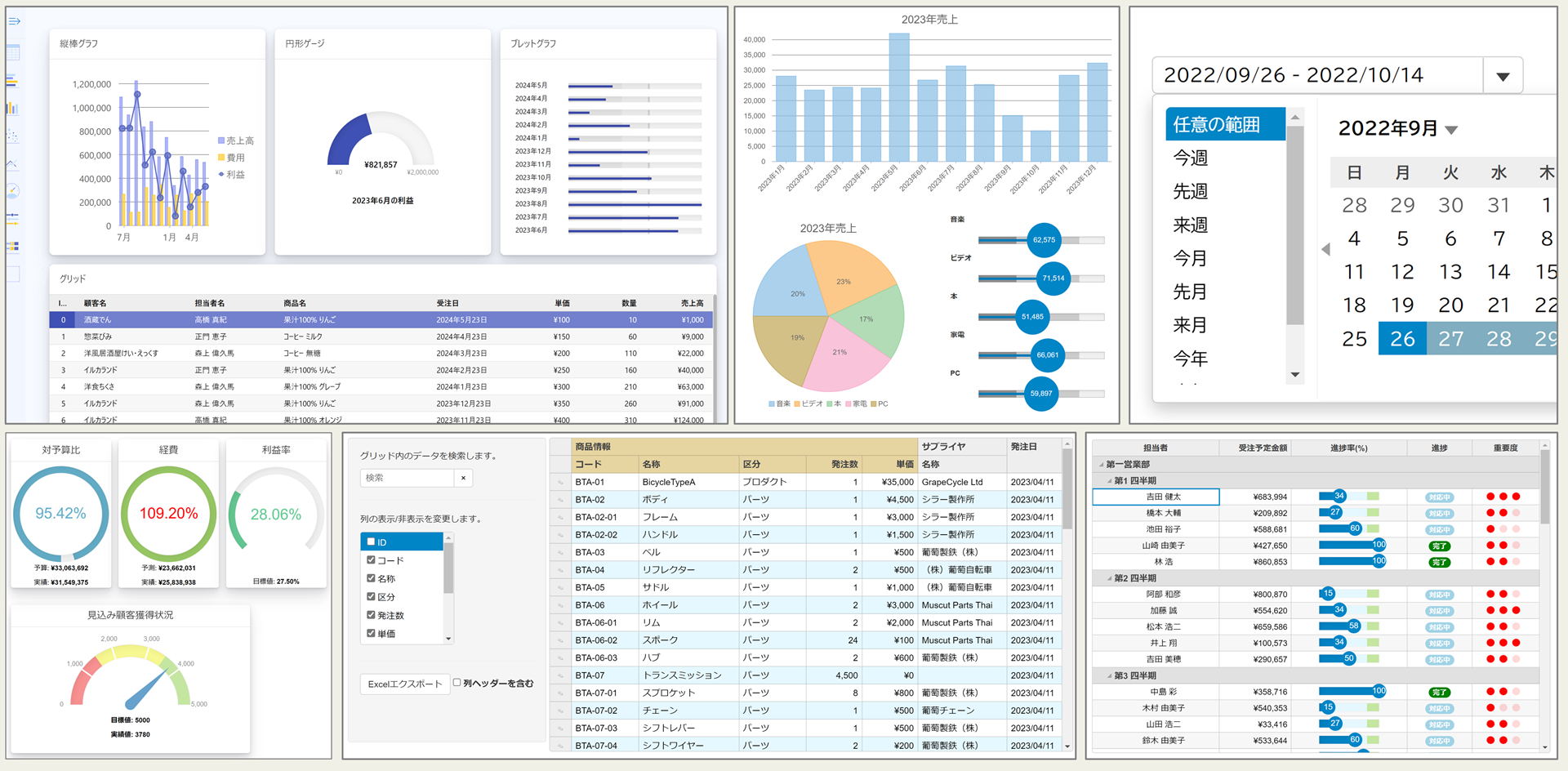Collapse the 第1 四半期 group
The image size is (1568, 771).
coord(1109,480)
